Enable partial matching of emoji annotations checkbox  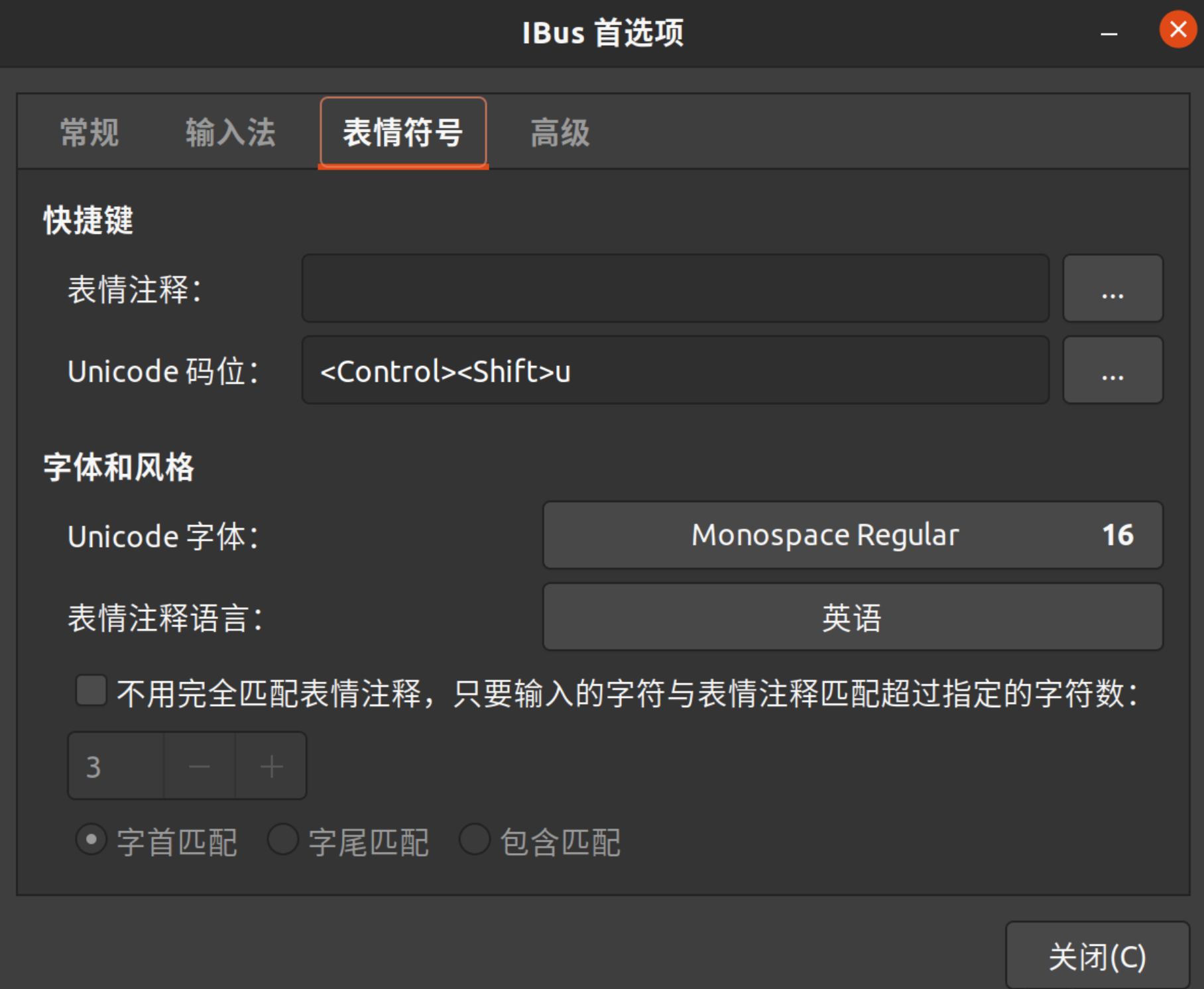pos(91,691)
